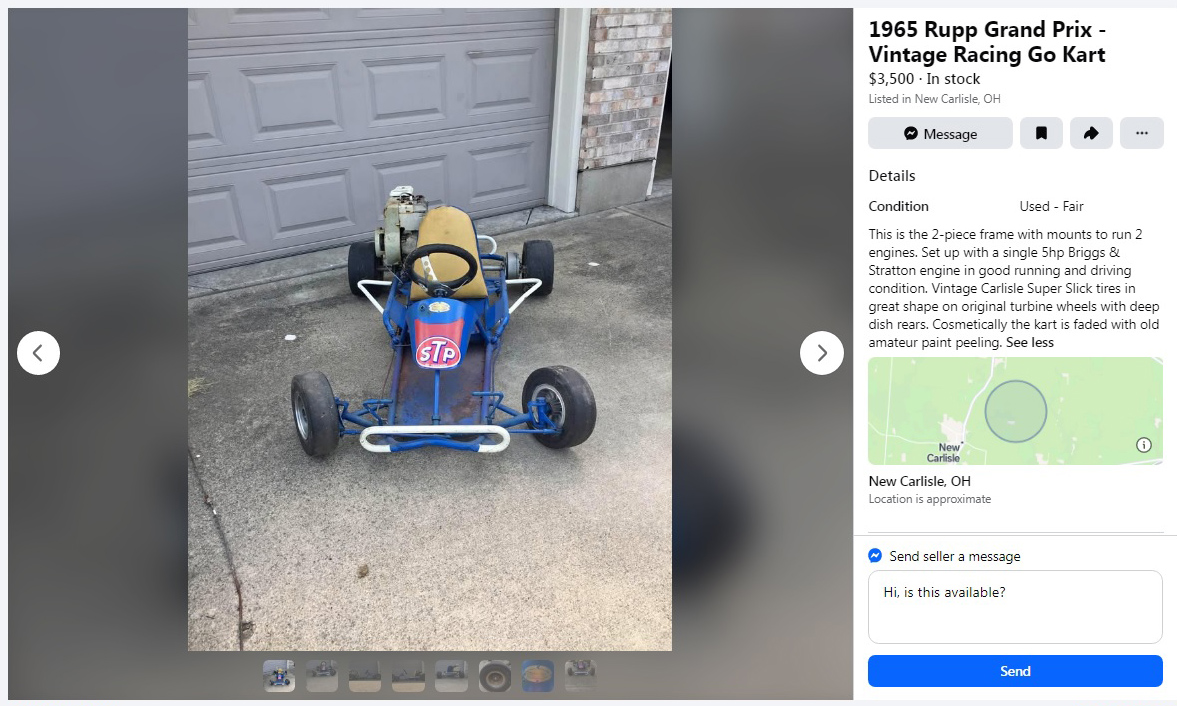Image resolution: width=1177 pixels, height=706 pixels.
Task: Click the Send button
Action: [x=1015, y=671]
